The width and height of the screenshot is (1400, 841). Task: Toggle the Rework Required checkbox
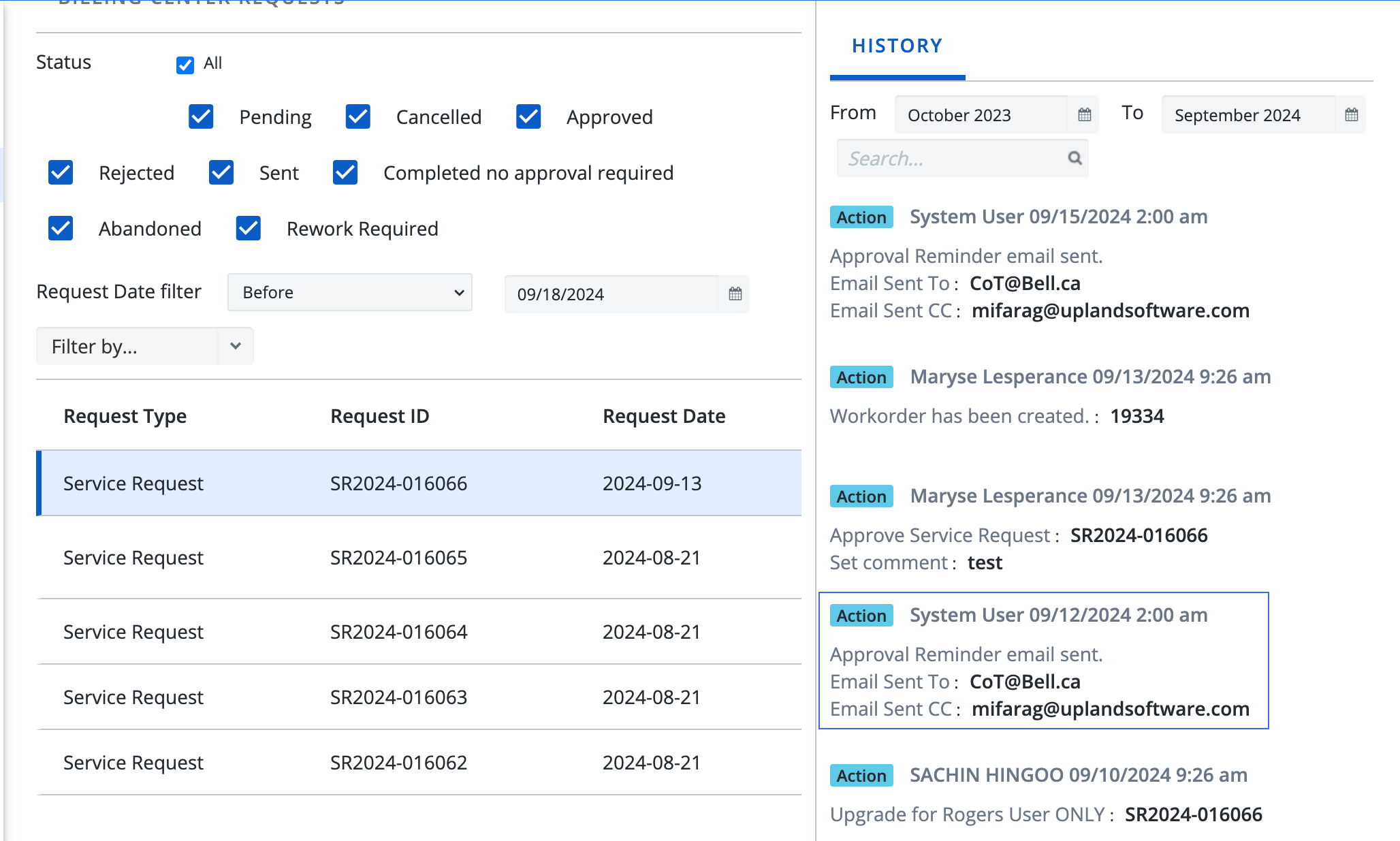tap(249, 228)
